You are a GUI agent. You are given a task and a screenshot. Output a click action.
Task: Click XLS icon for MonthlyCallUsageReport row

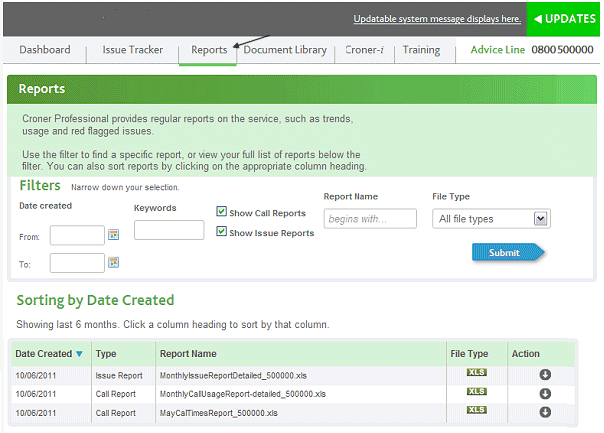pyautogui.click(x=477, y=392)
